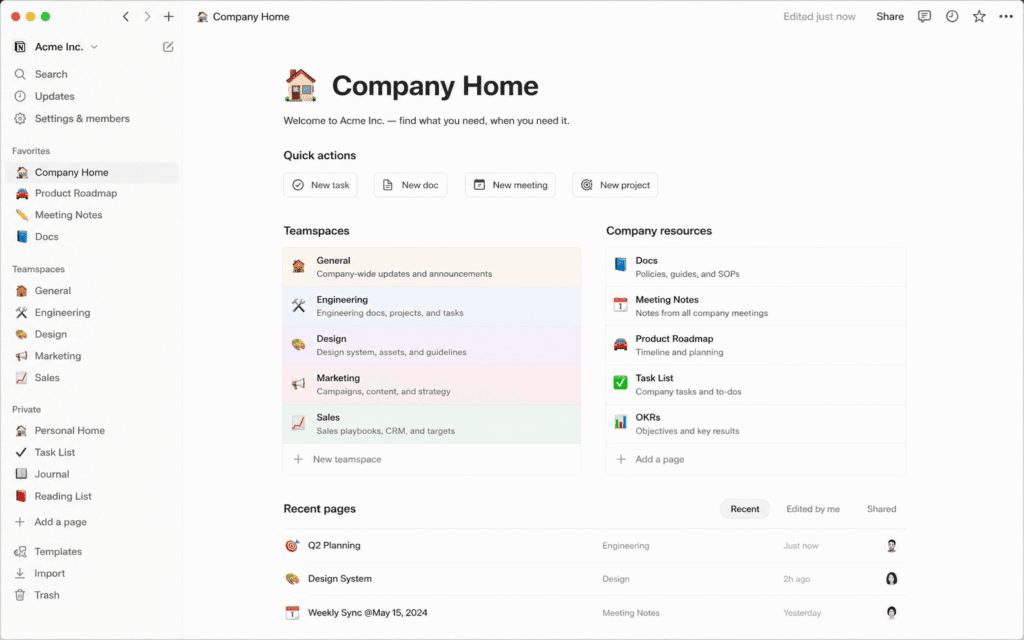
Task: Click the New project quick action
Action: point(615,185)
